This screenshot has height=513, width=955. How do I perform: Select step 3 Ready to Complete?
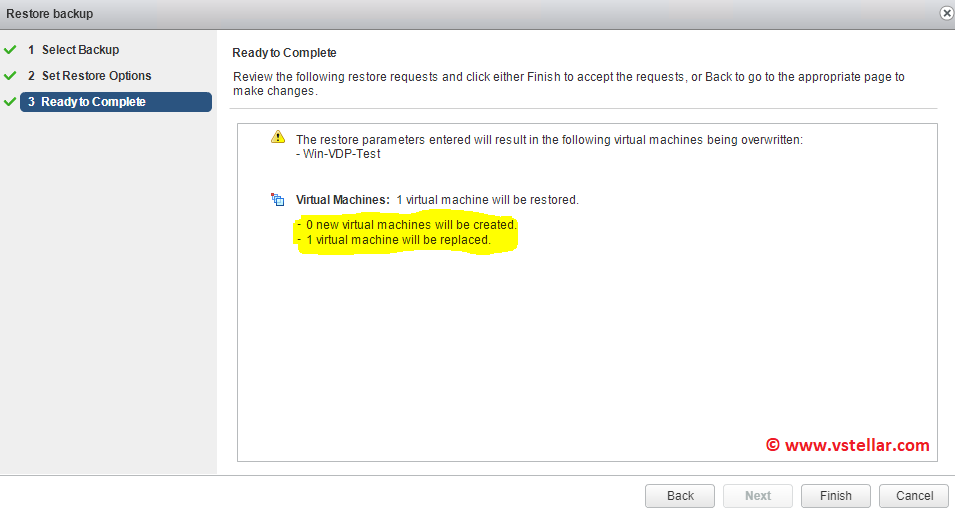pyautogui.click(x=93, y=102)
